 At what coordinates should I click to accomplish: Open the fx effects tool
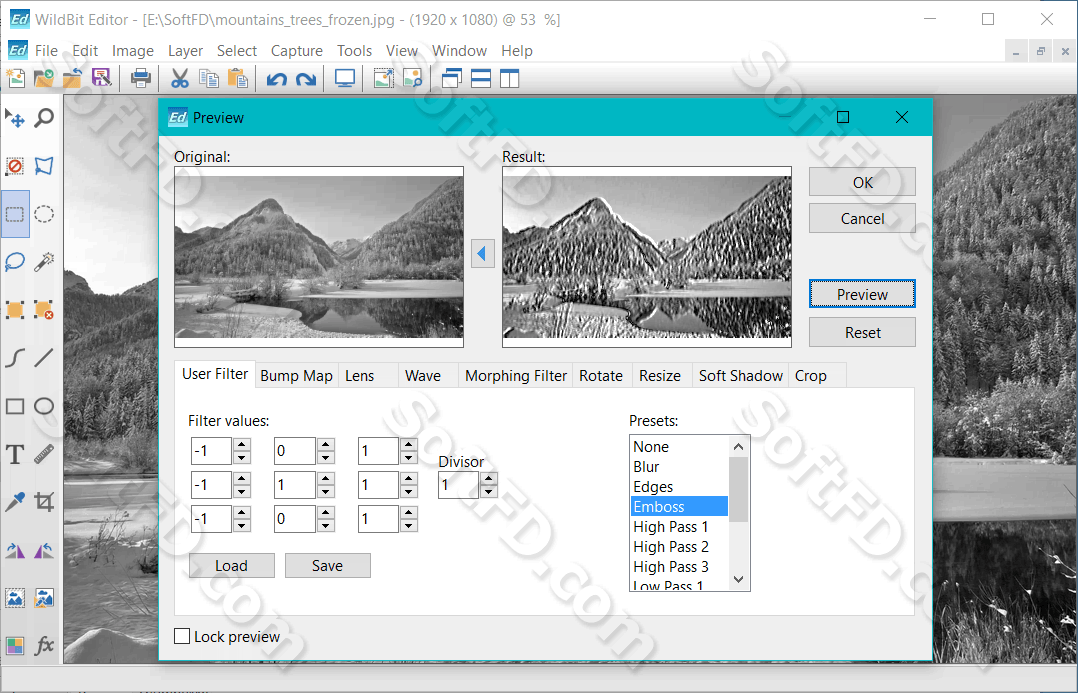point(44,646)
